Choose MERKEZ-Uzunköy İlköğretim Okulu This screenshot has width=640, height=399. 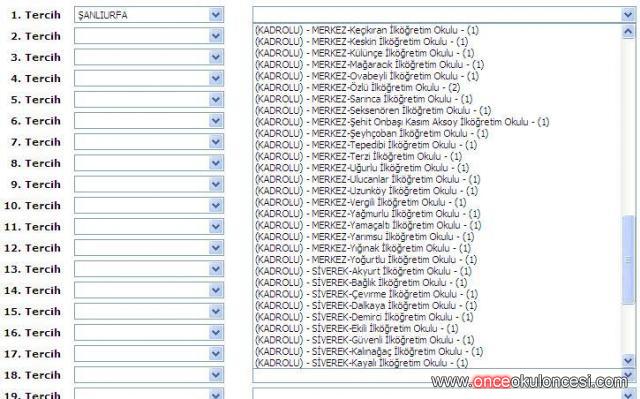pos(366,191)
